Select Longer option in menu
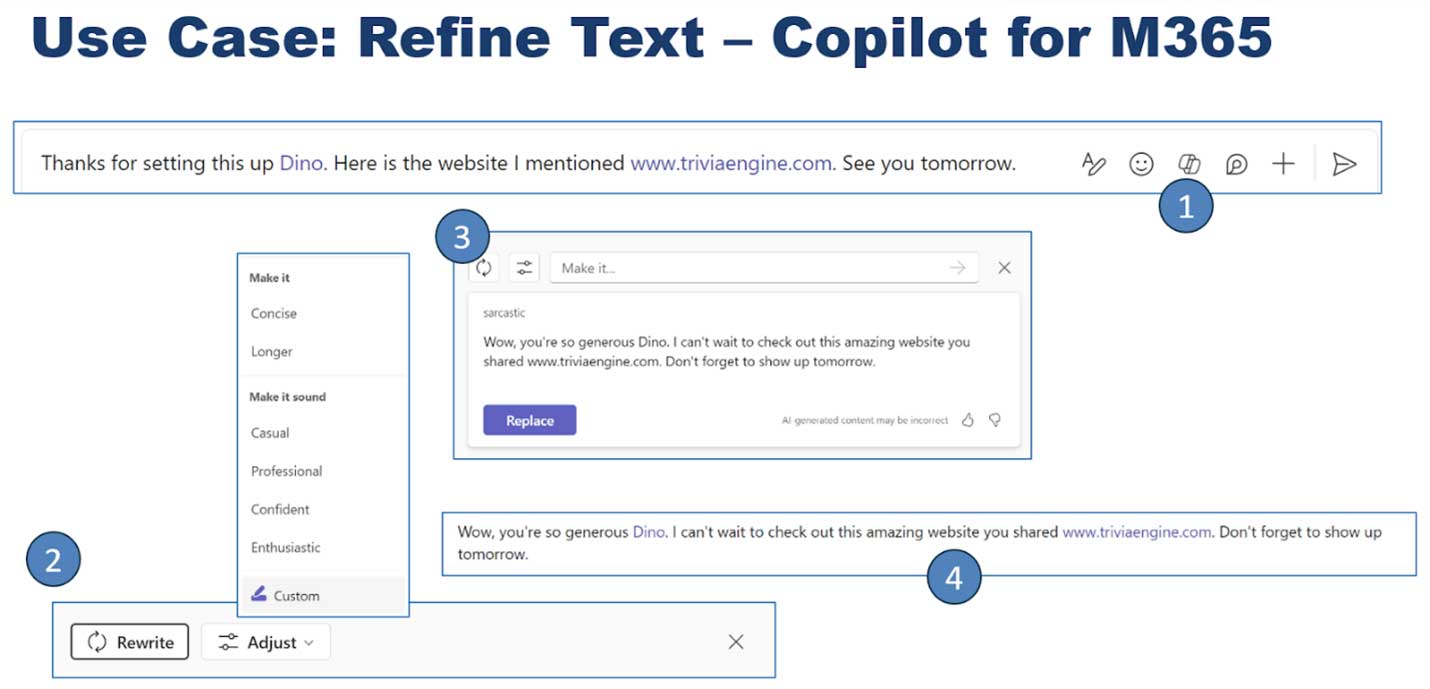The width and height of the screenshot is (1430, 689). coord(272,352)
